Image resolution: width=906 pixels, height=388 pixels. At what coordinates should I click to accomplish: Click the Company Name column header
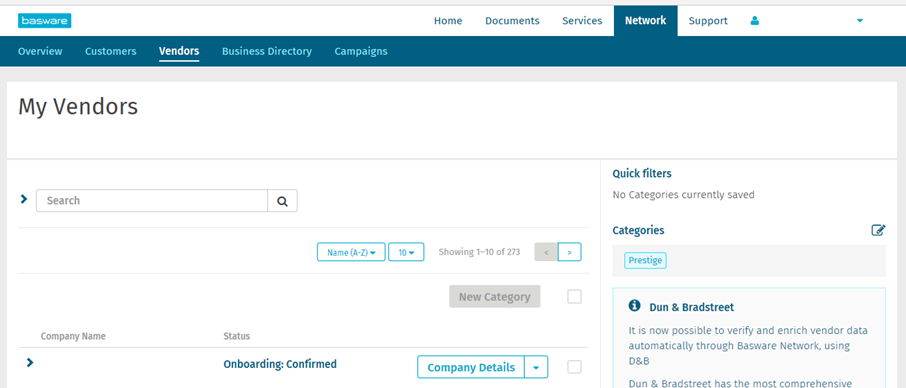pyautogui.click(x=73, y=336)
